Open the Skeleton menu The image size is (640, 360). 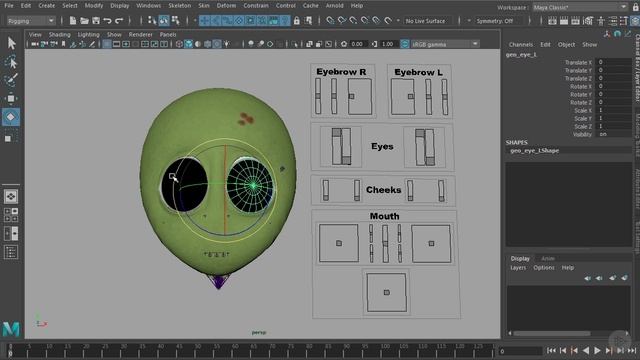coord(180,6)
